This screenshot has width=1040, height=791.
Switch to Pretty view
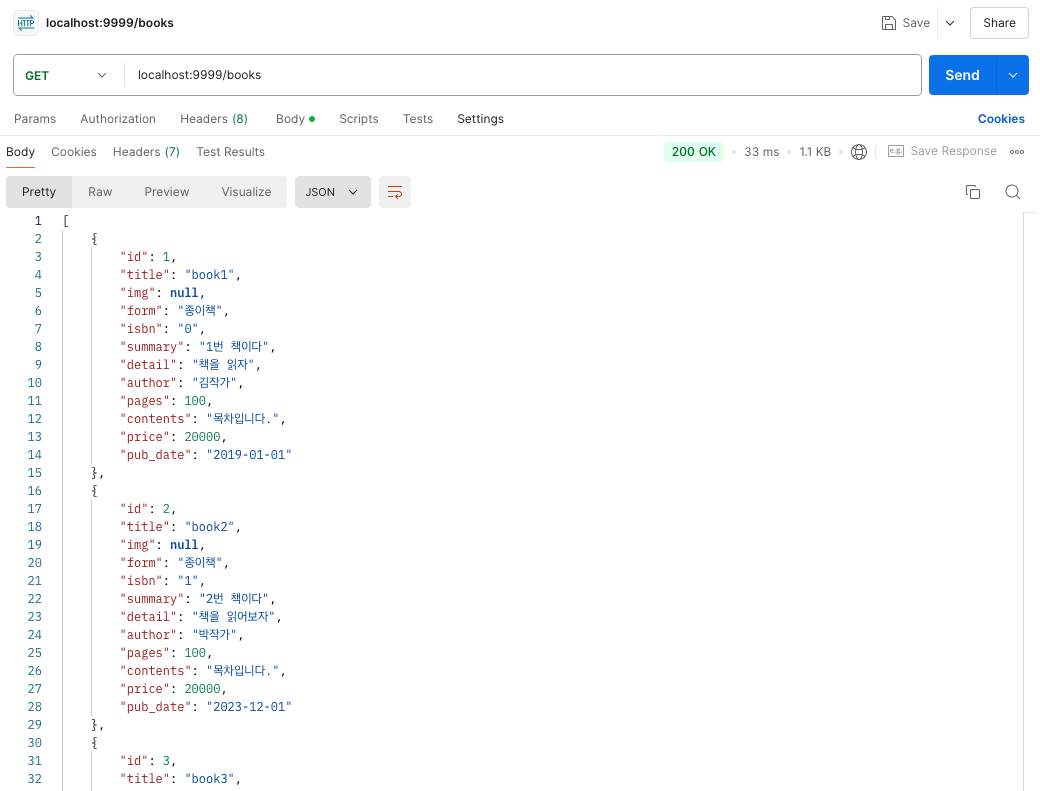click(x=39, y=192)
